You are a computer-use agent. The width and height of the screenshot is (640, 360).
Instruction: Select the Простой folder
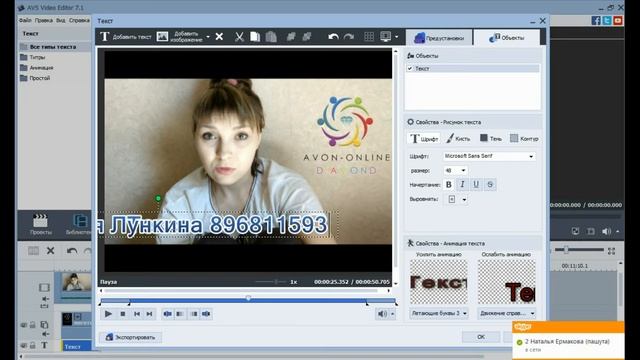[35, 78]
